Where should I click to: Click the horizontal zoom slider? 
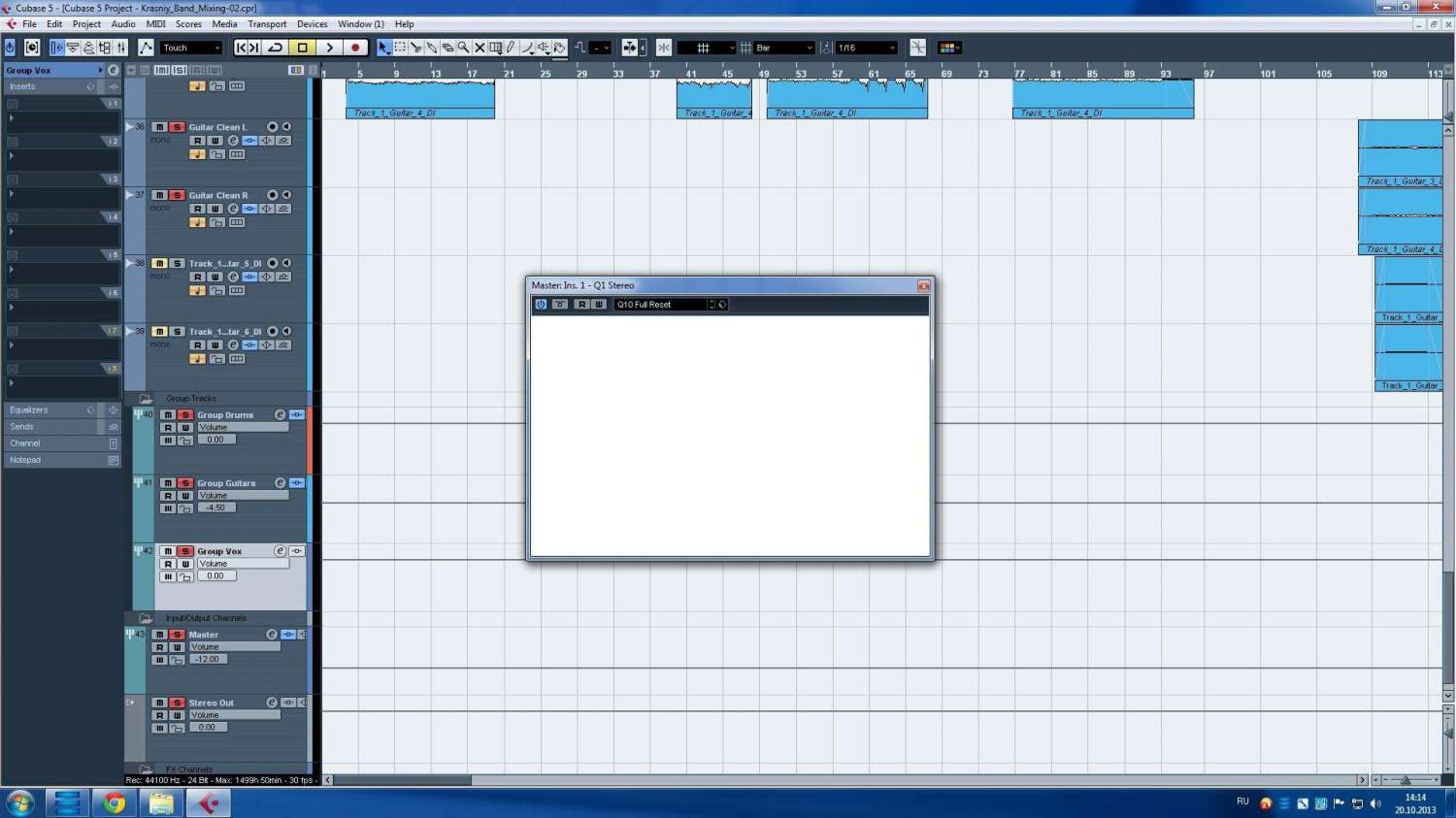1406,780
